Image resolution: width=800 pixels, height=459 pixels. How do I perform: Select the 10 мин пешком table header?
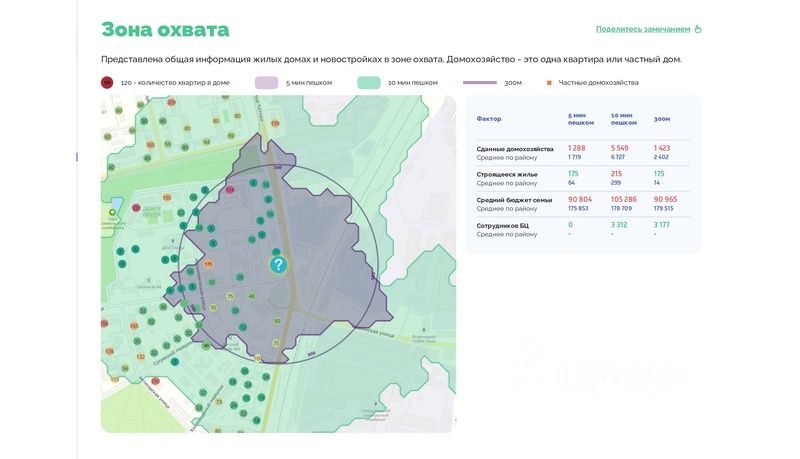tap(623, 119)
